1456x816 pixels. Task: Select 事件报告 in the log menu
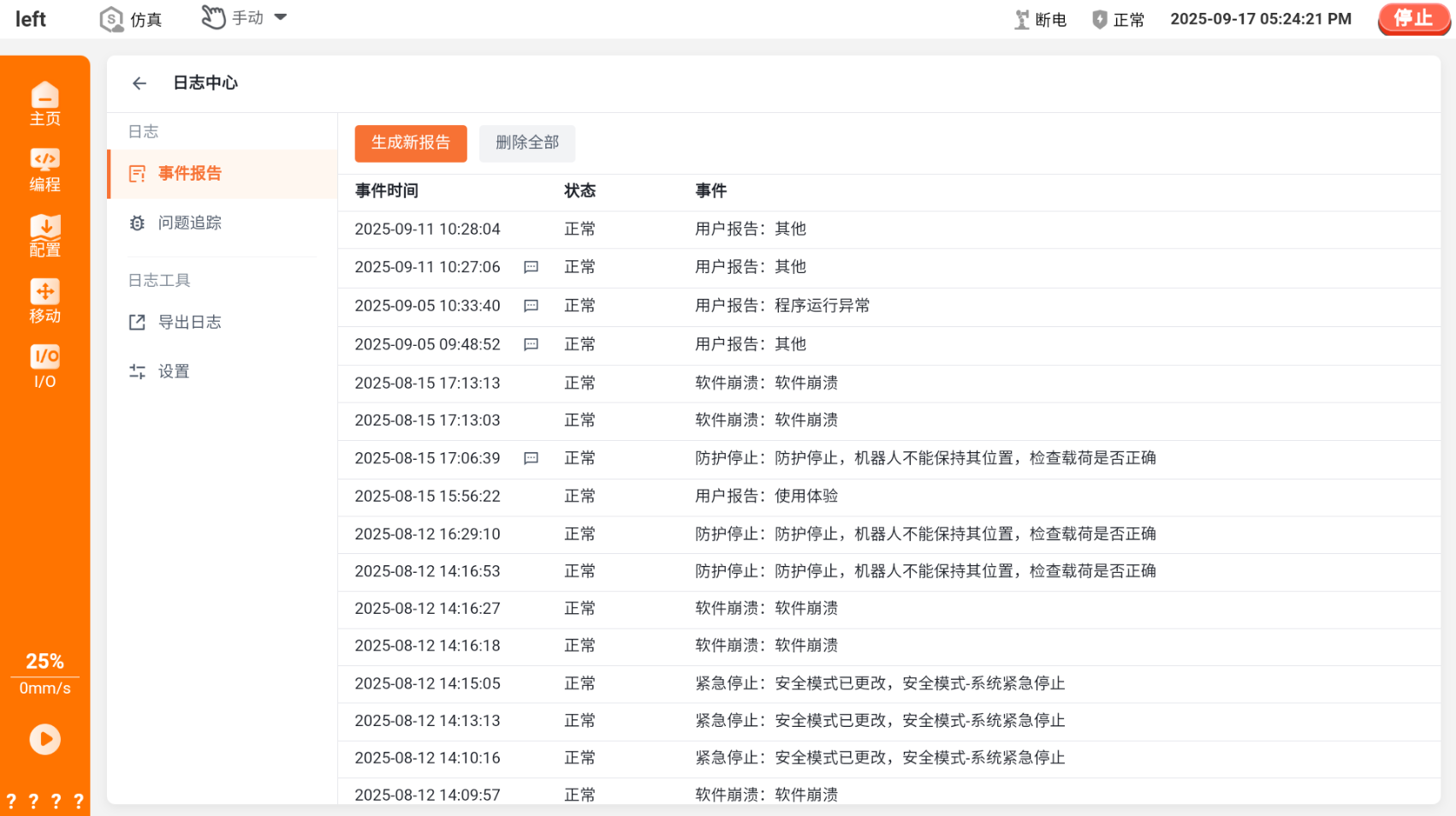pos(189,174)
